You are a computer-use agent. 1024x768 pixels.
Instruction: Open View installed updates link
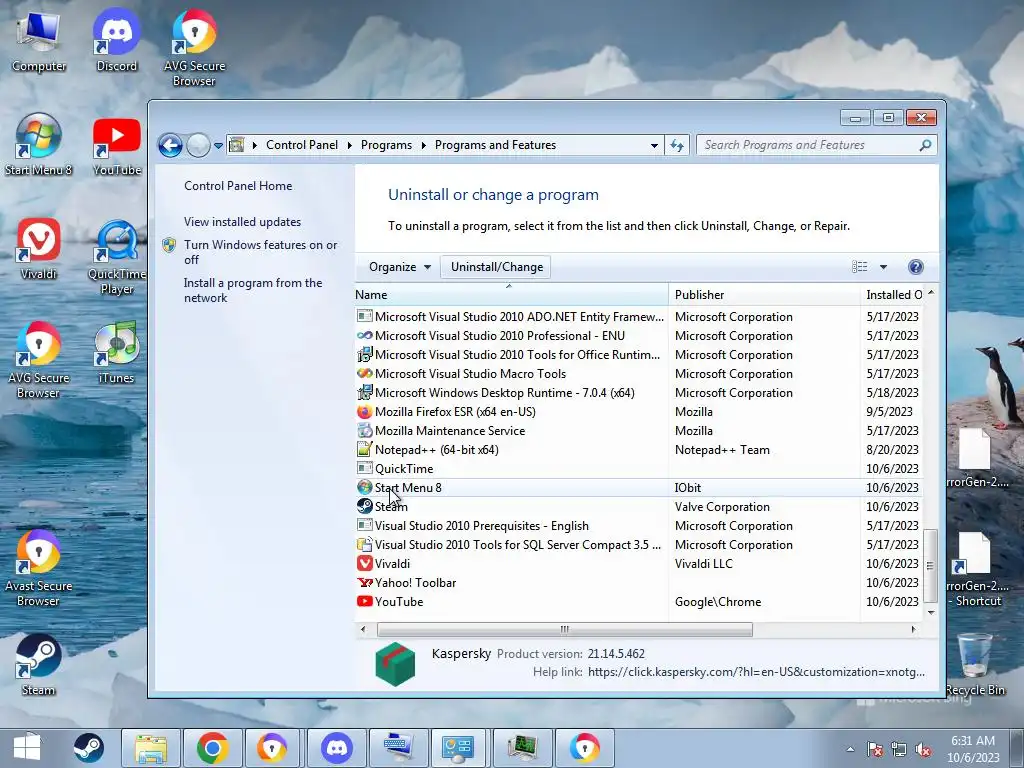tap(242, 221)
